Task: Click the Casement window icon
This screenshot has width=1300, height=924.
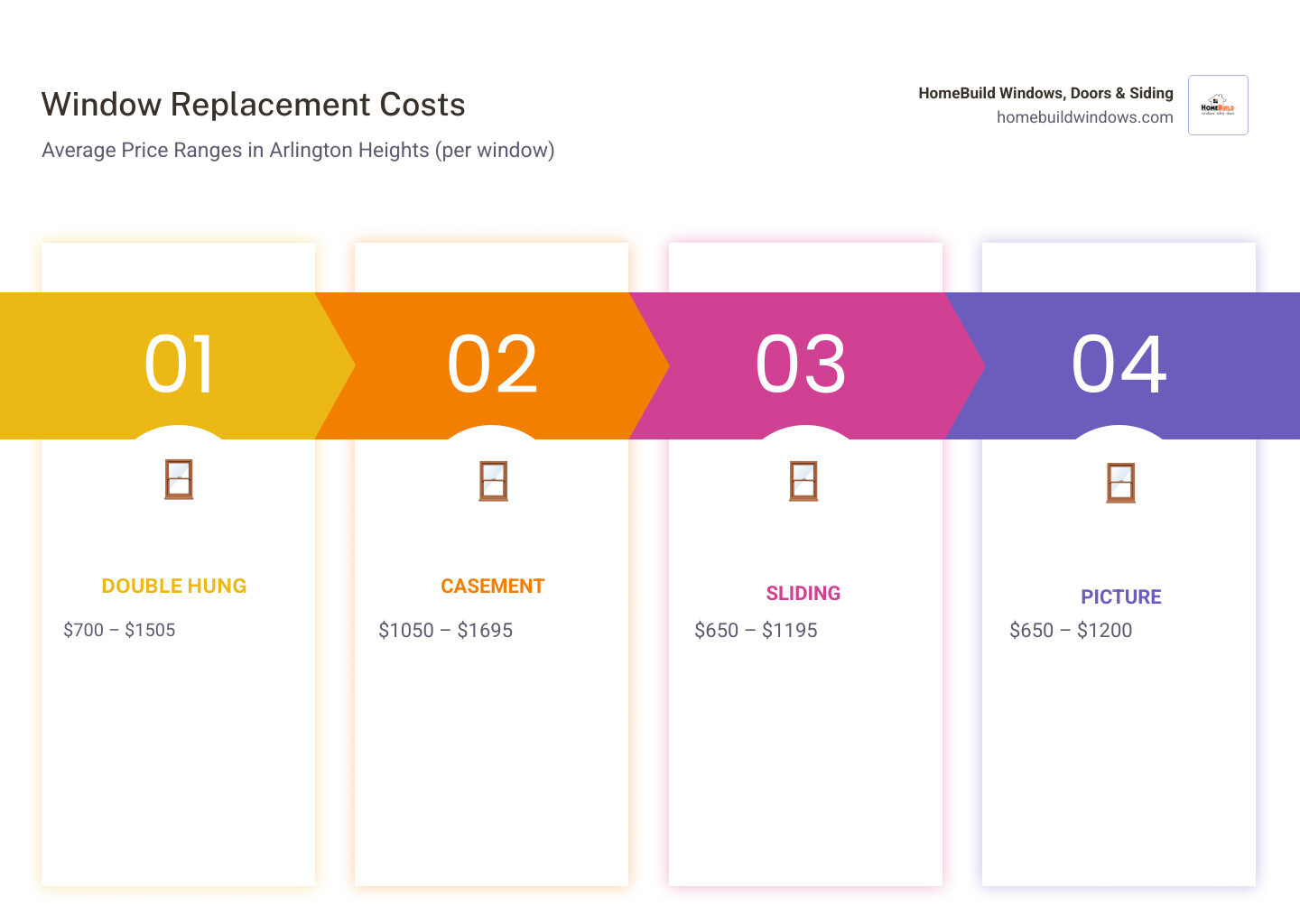Action: (x=492, y=480)
